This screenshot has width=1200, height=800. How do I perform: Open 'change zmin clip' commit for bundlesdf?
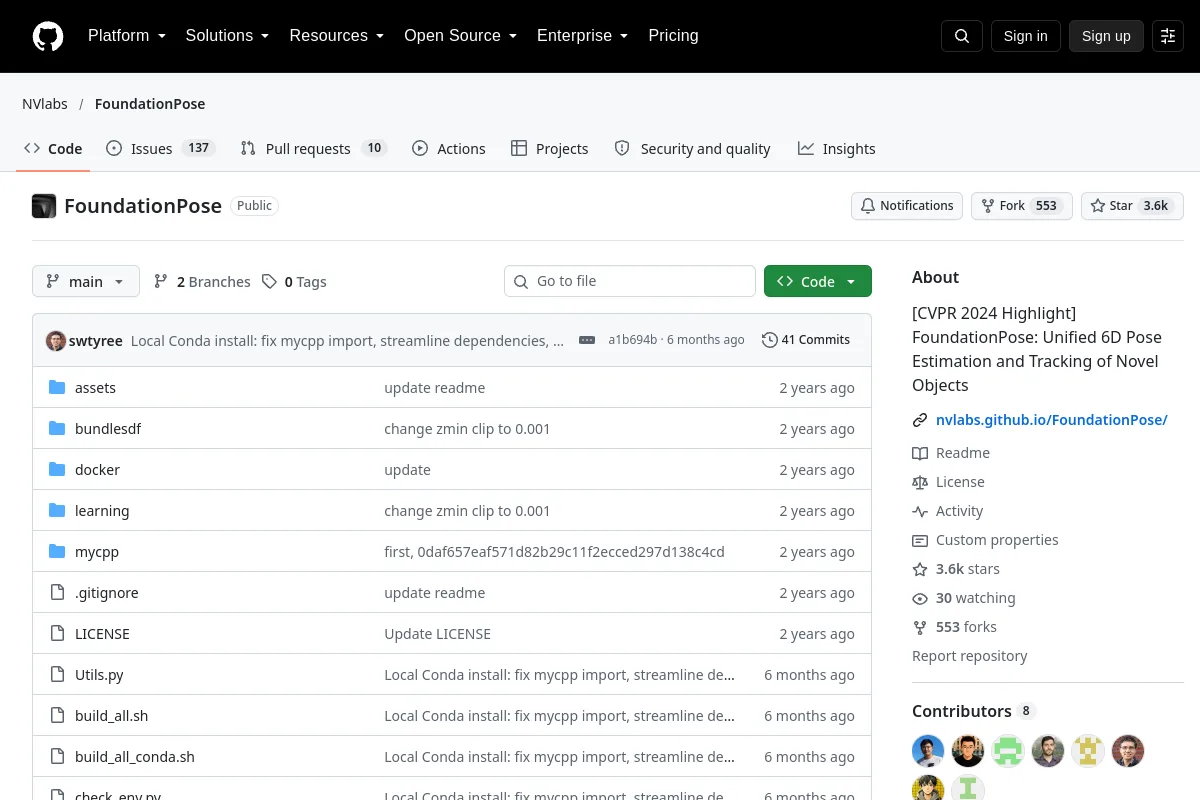[x=467, y=429]
